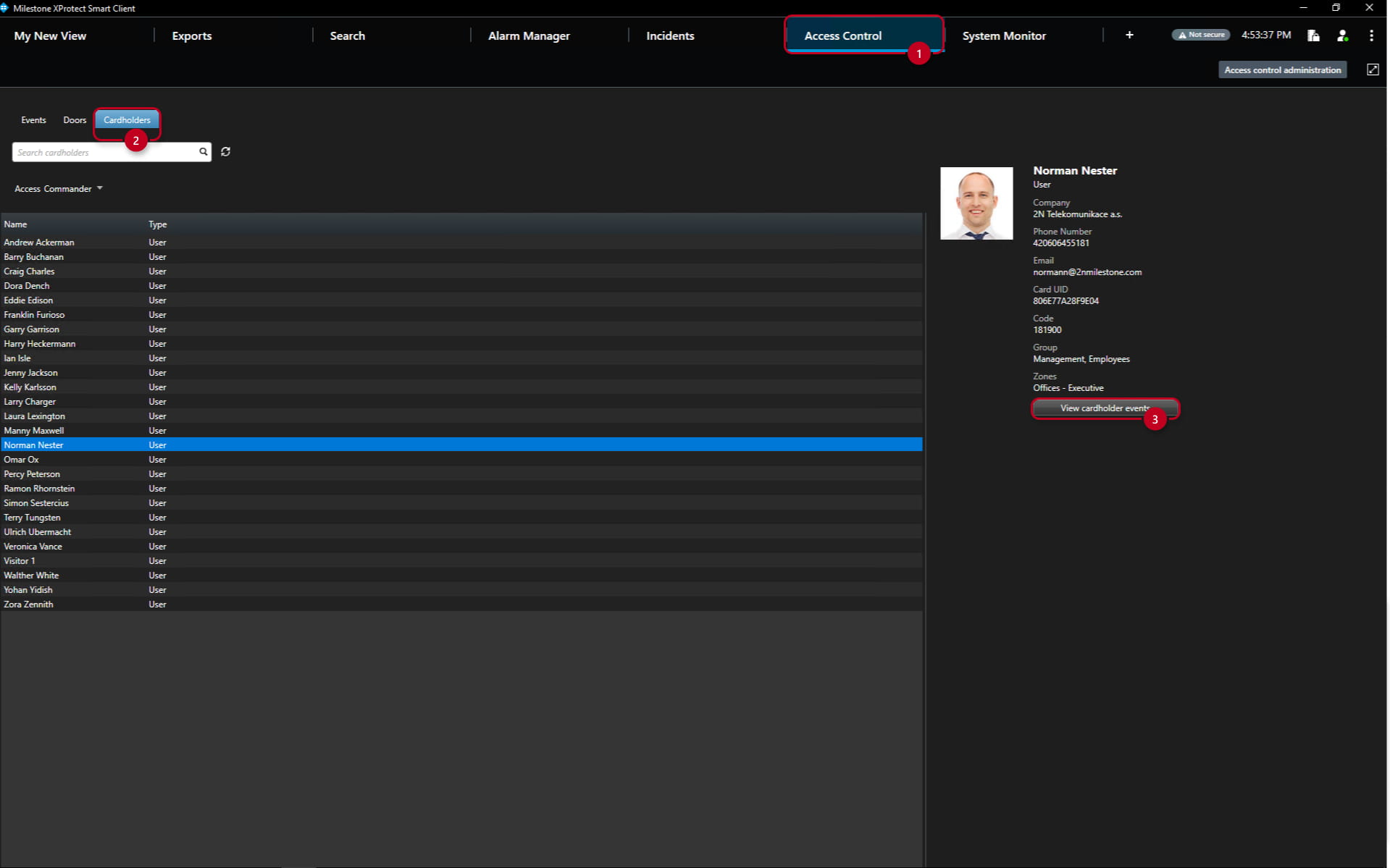Select the Cardholders sub-tab
1390x868 pixels.
[127, 120]
